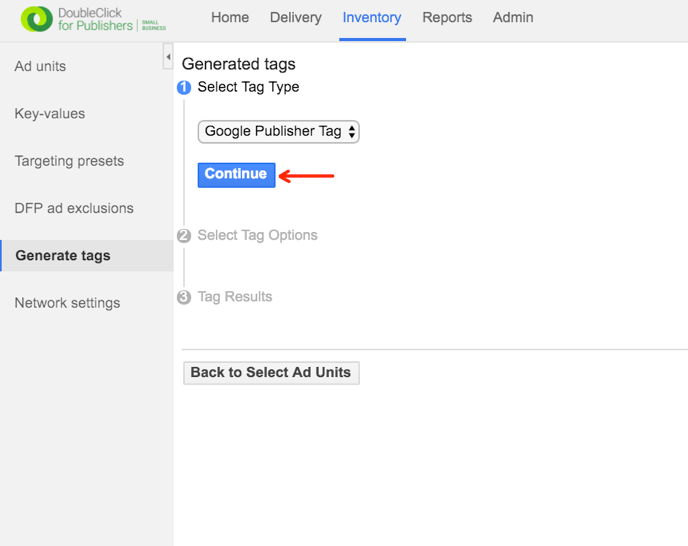Open Targeting presets sidebar item
Image resolution: width=688 pixels, height=546 pixels.
[x=69, y=161]
